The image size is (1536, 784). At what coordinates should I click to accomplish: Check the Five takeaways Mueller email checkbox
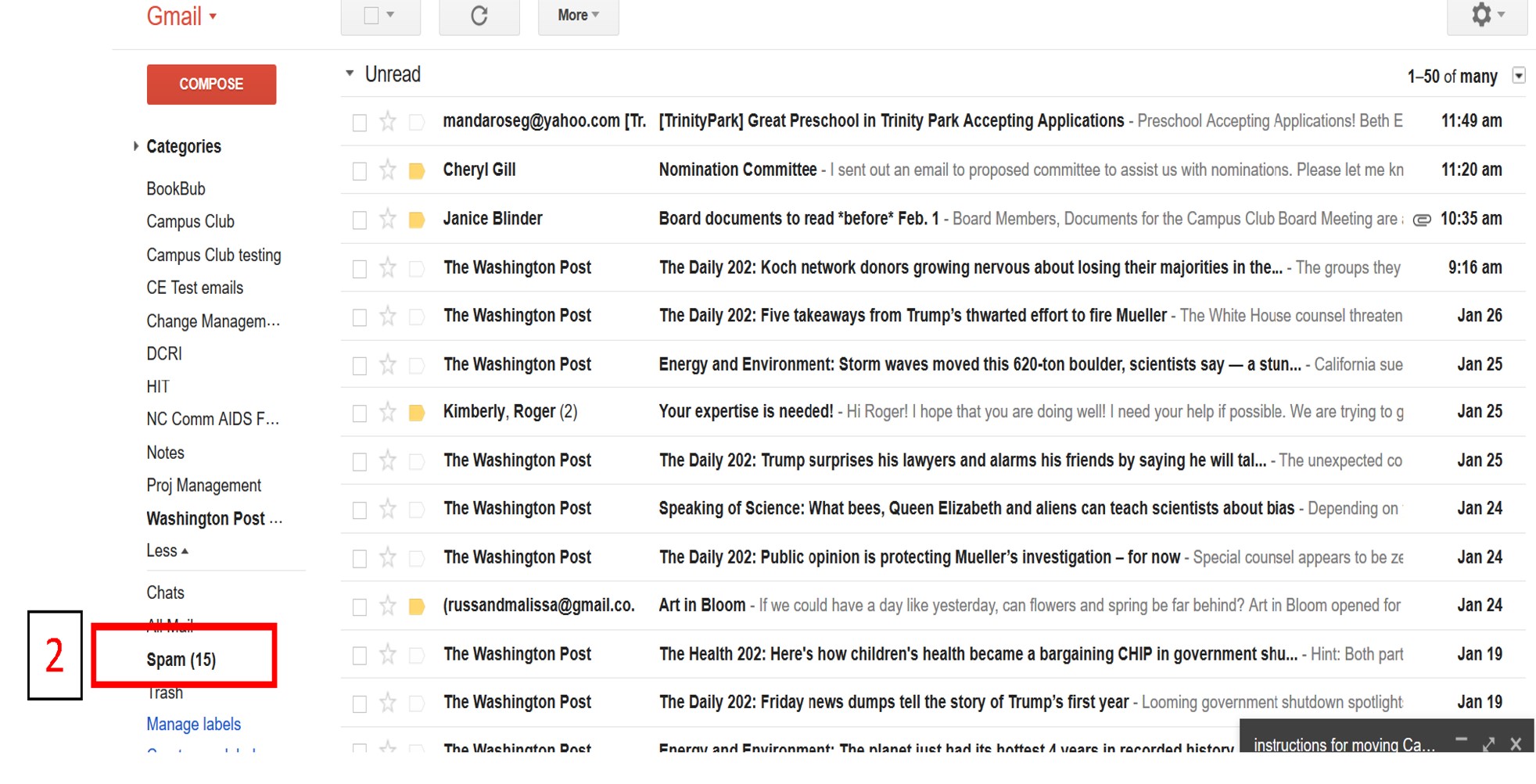360,318
